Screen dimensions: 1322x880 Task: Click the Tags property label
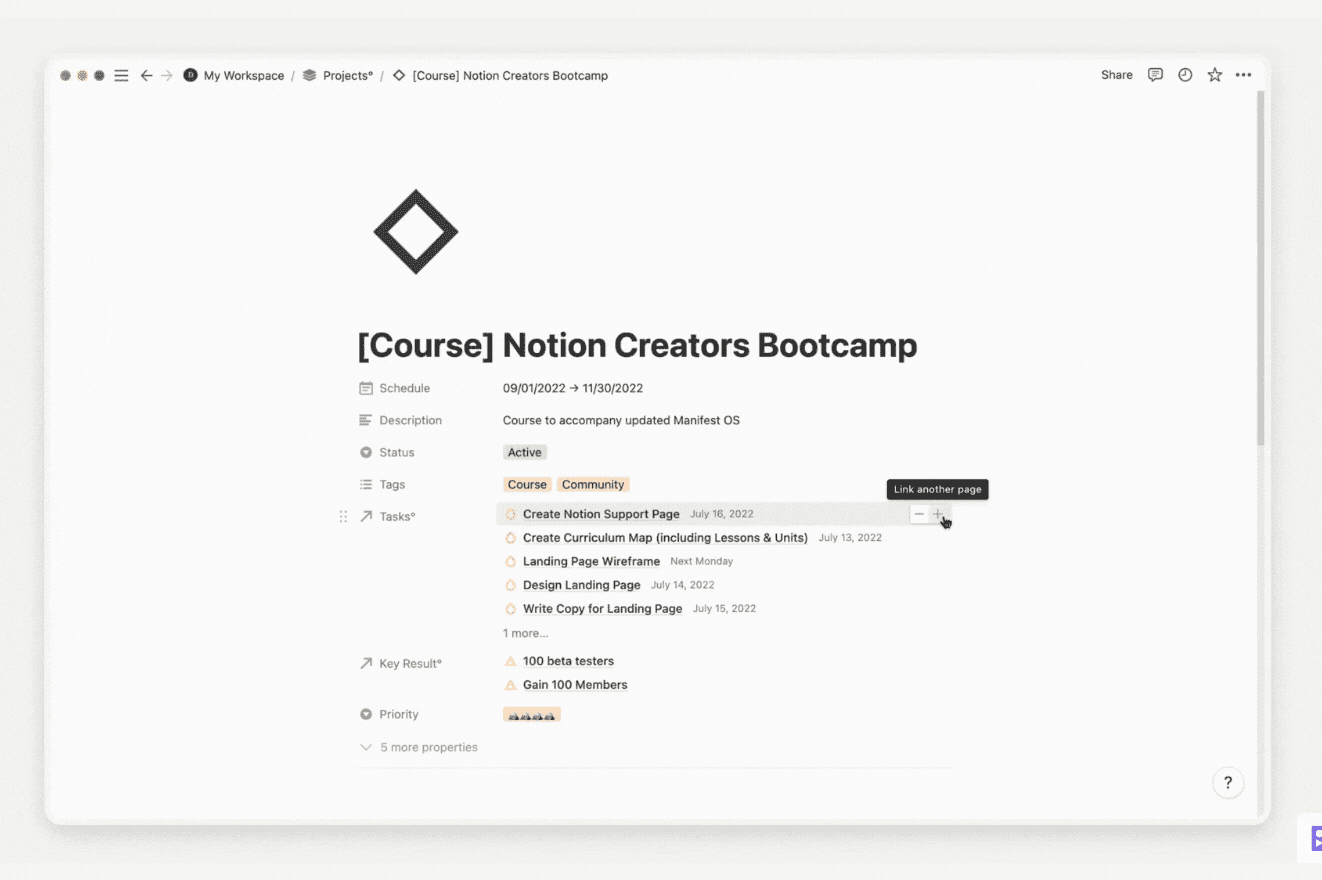pyautogui.click(x=392, y=484)
